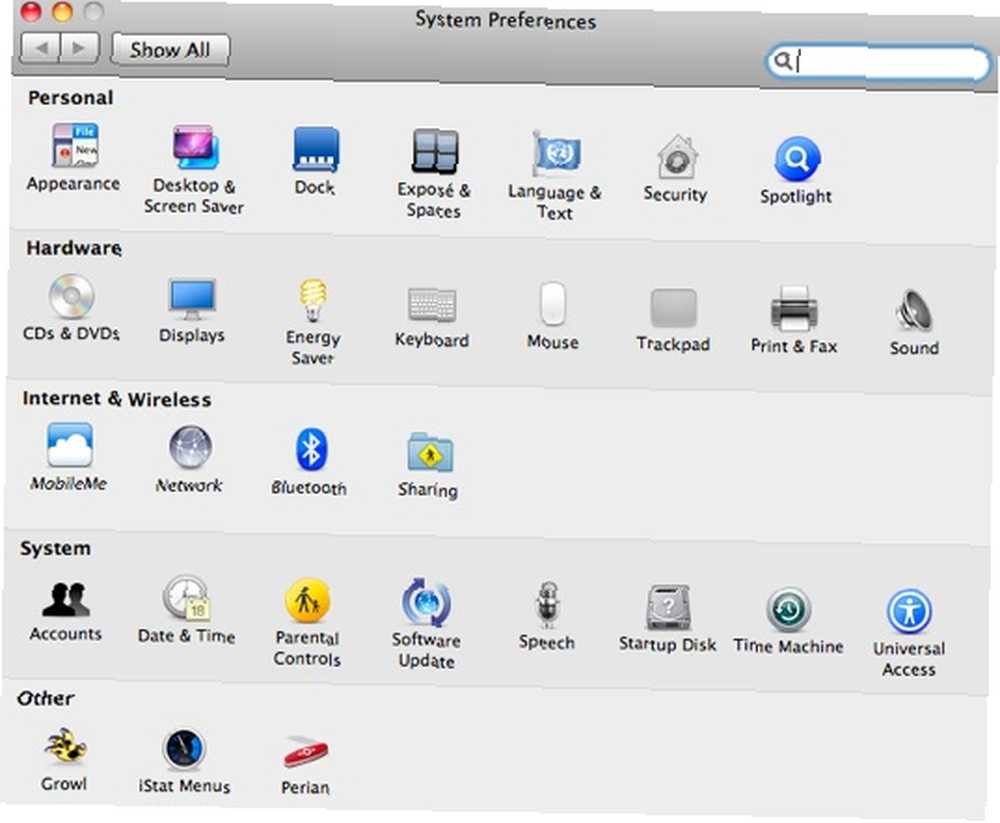This screenshot has height=823, width=1000.
Task: Go back with the left arrow button
Action: click(41, 48)
